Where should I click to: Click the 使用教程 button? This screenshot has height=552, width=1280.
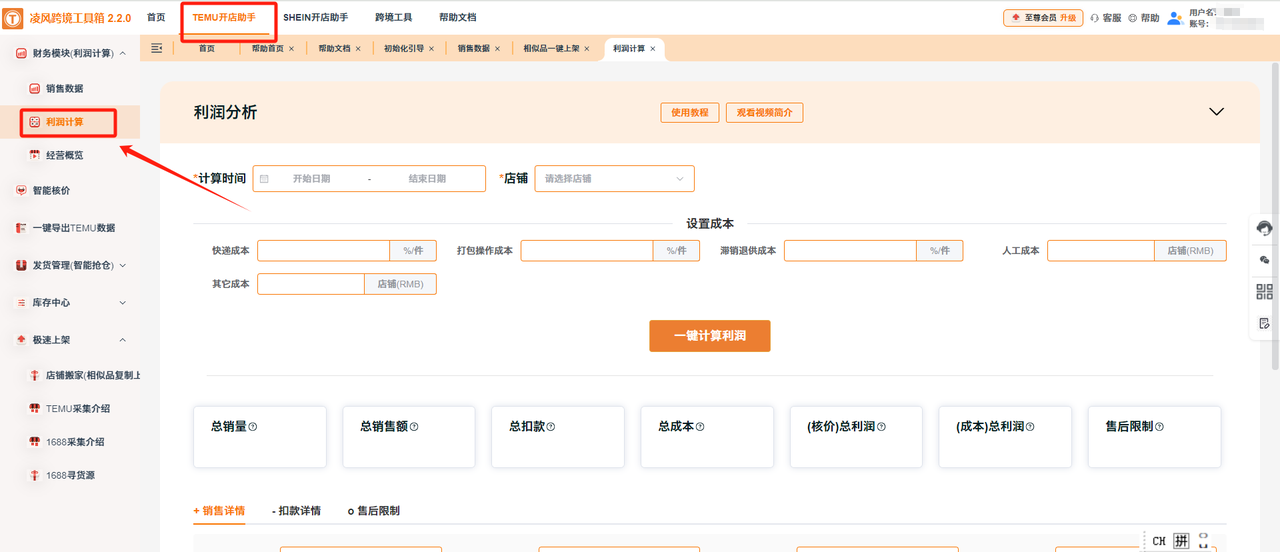tap(690, 113)
